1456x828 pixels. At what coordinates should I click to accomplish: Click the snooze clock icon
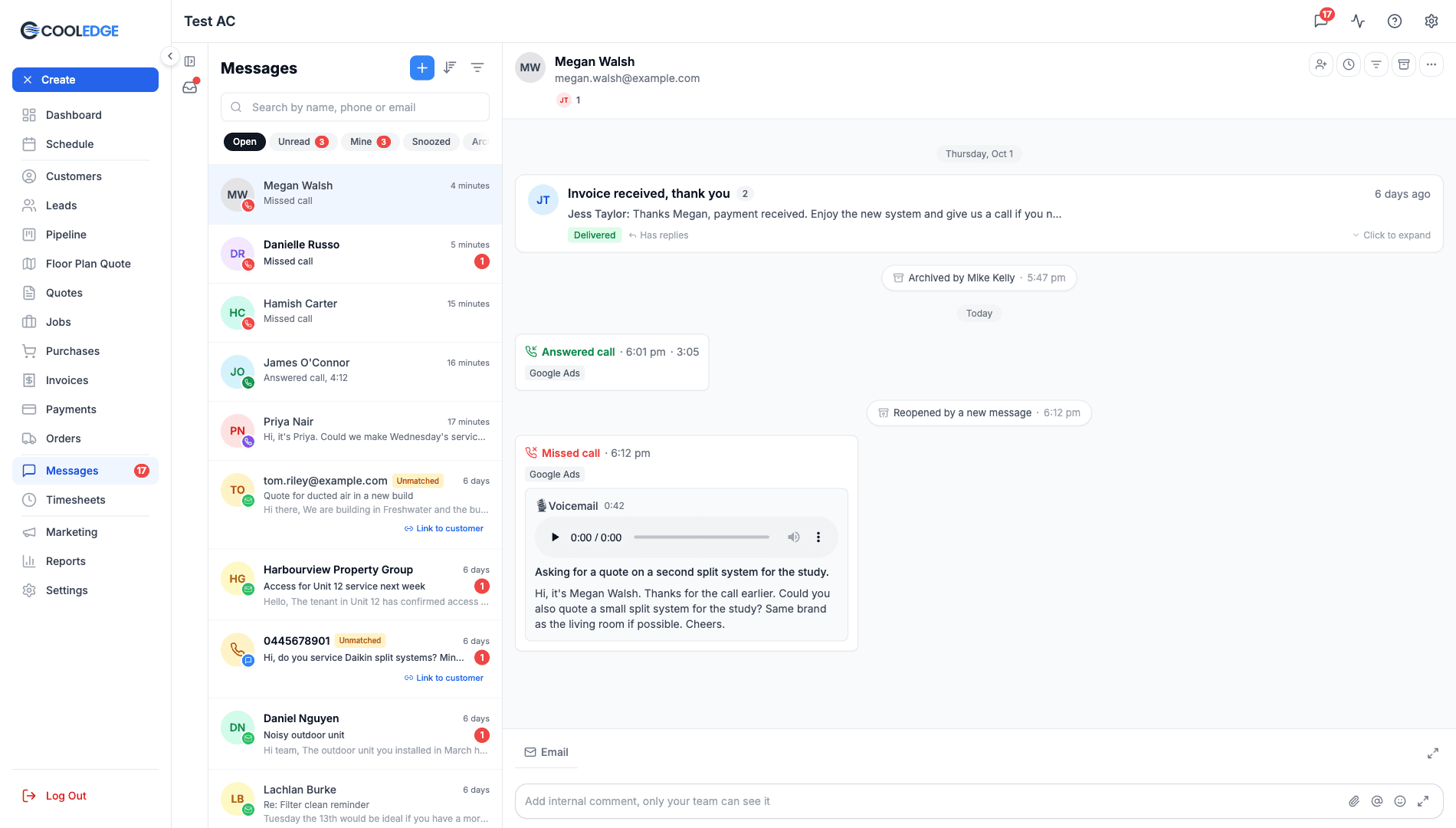1349,64
